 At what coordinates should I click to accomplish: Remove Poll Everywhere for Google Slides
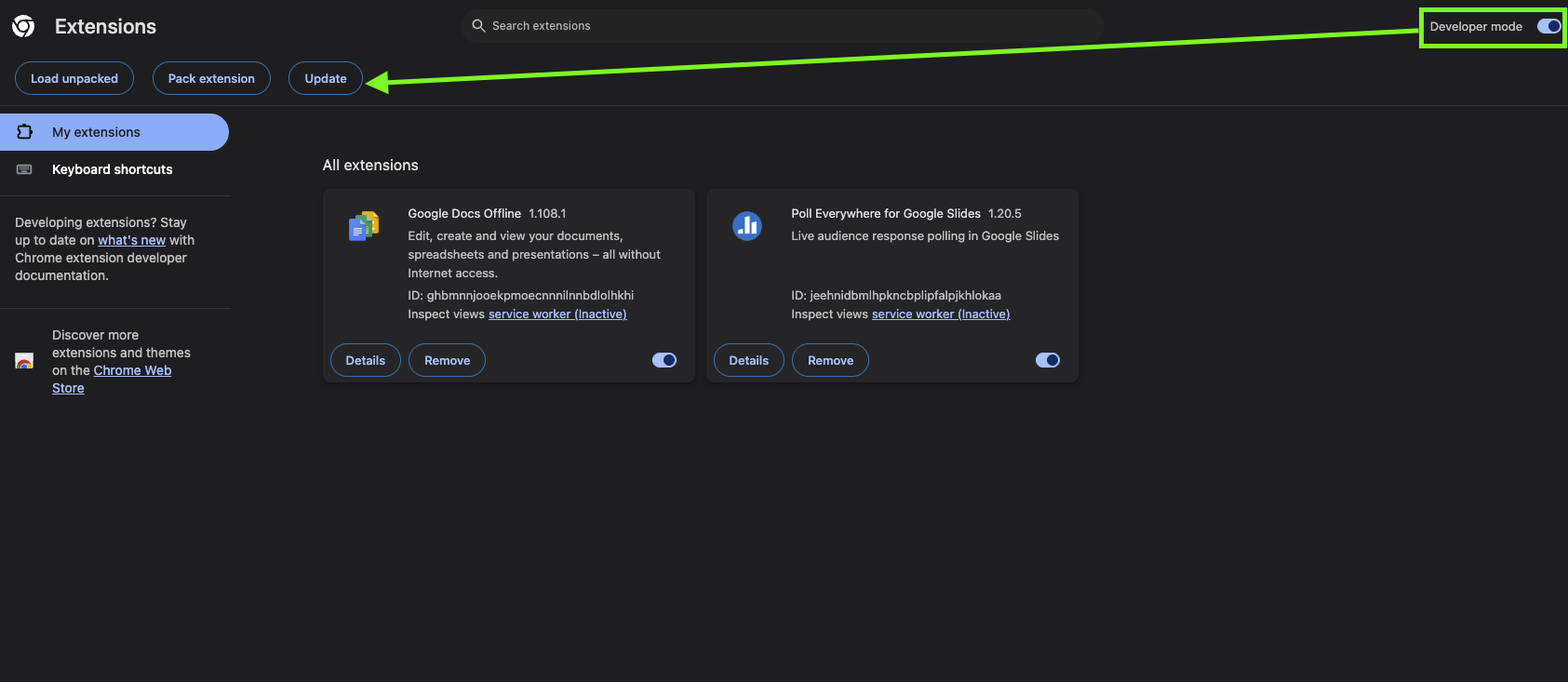click(x=831, y=360)
